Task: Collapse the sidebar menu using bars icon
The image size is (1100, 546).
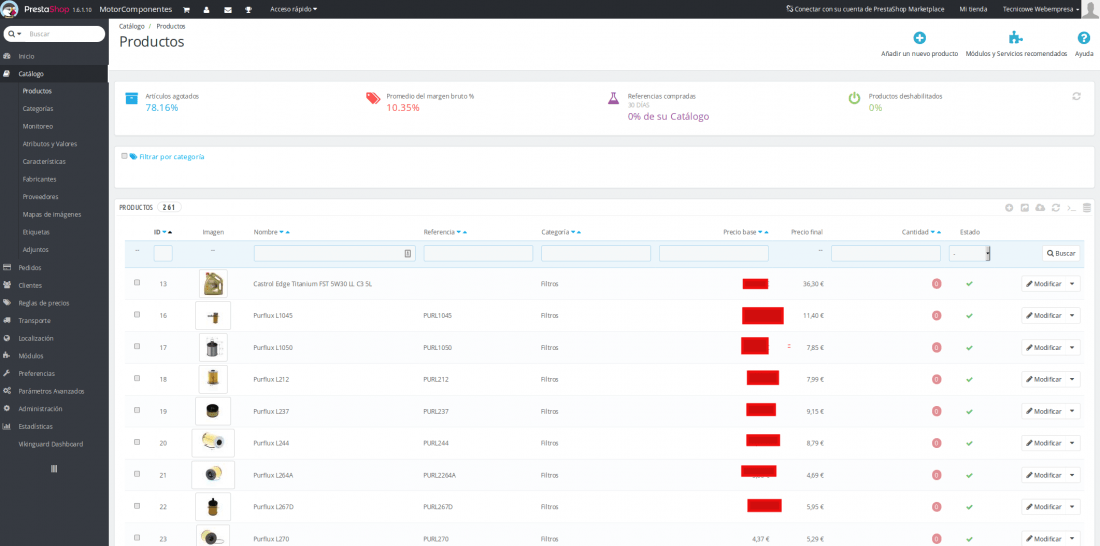Action: [54, 469]
